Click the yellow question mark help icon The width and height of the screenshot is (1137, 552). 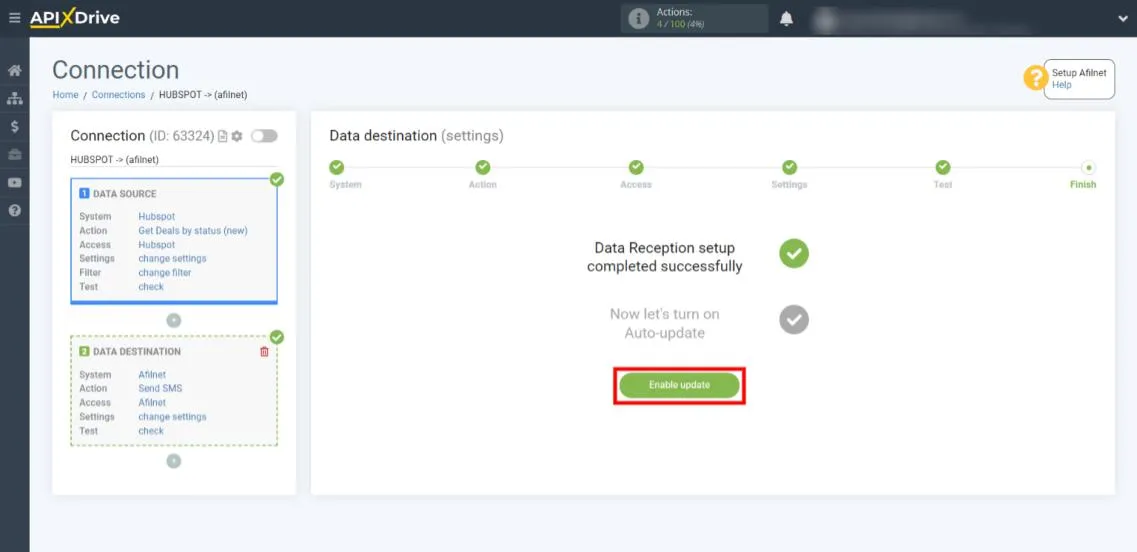coord(1034,78)
